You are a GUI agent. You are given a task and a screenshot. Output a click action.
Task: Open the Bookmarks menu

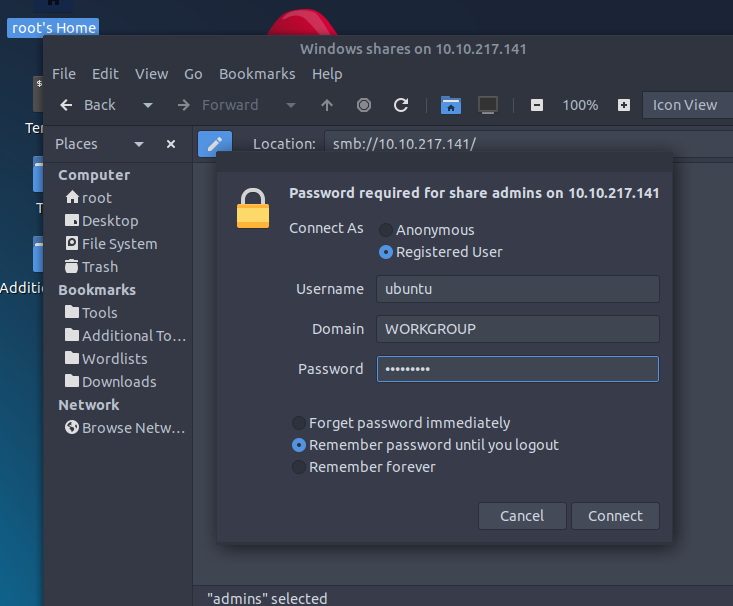tap(257, 74)
